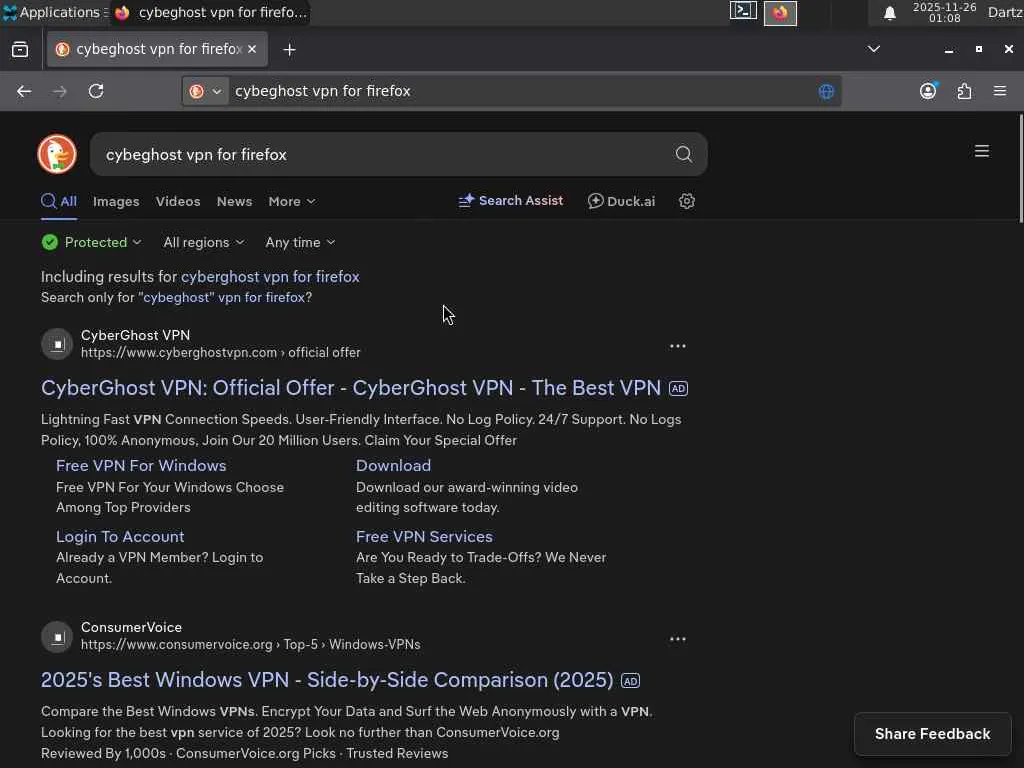Open the system notifications bell
Image resolution: width=1024 pixels, height=768 pixels.
point(889,13)
